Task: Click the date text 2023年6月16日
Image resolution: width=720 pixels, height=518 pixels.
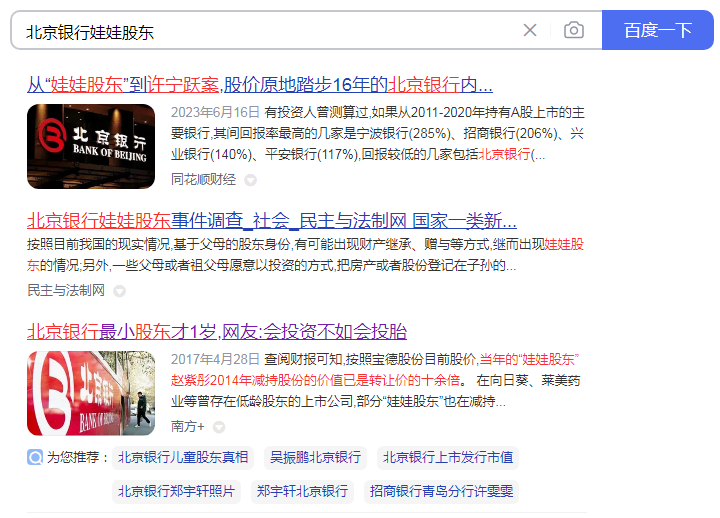Action: 215,113
